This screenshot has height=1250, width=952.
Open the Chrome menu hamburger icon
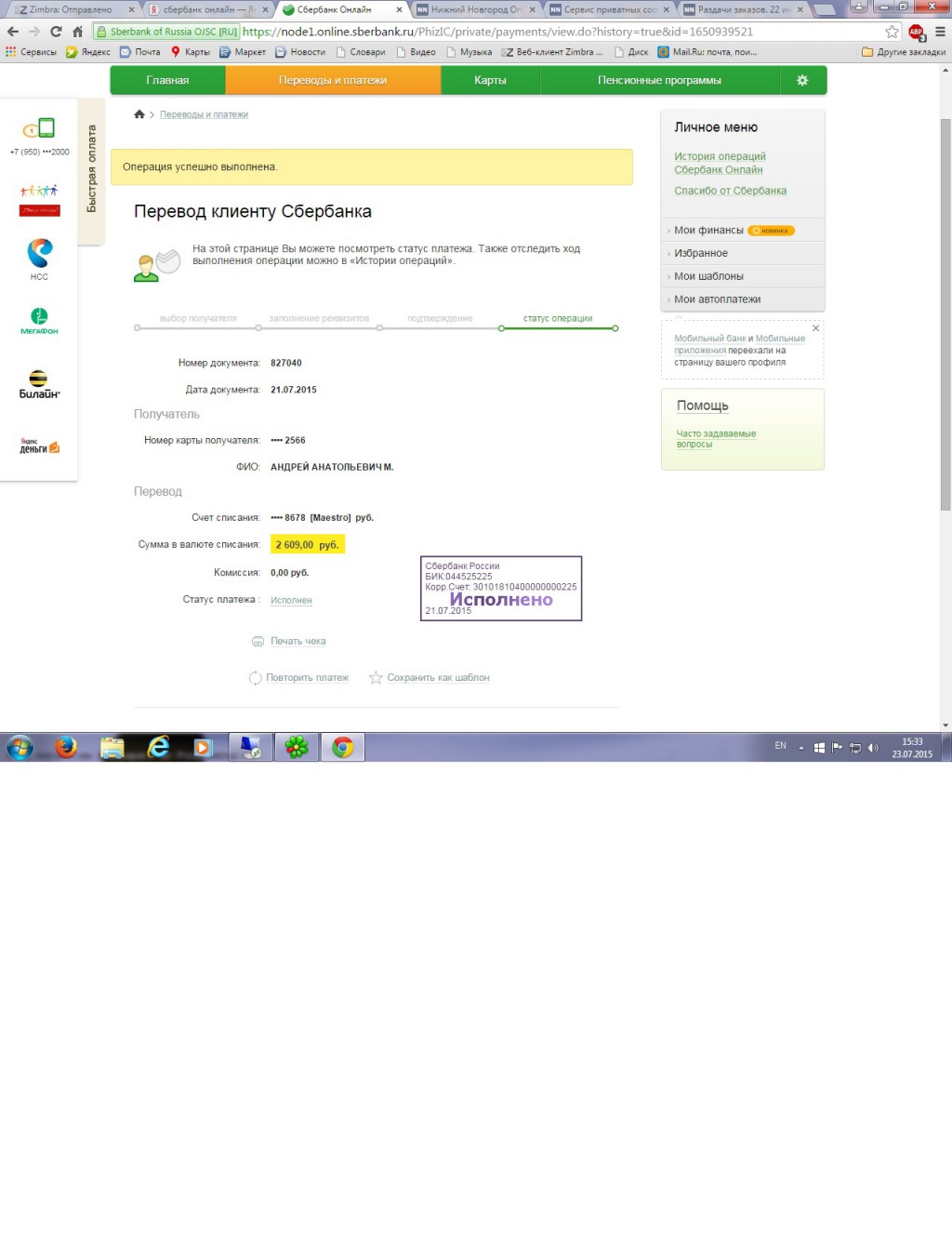[x=940, y=32]
